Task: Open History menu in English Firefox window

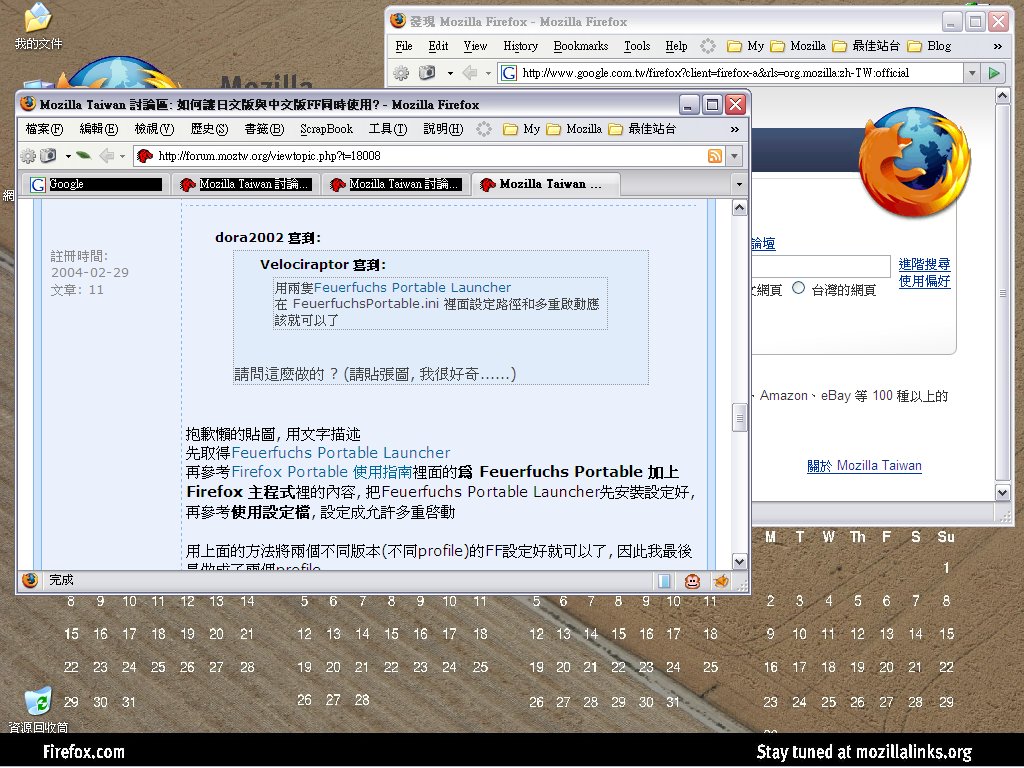Action: click(x=520, y=46)
